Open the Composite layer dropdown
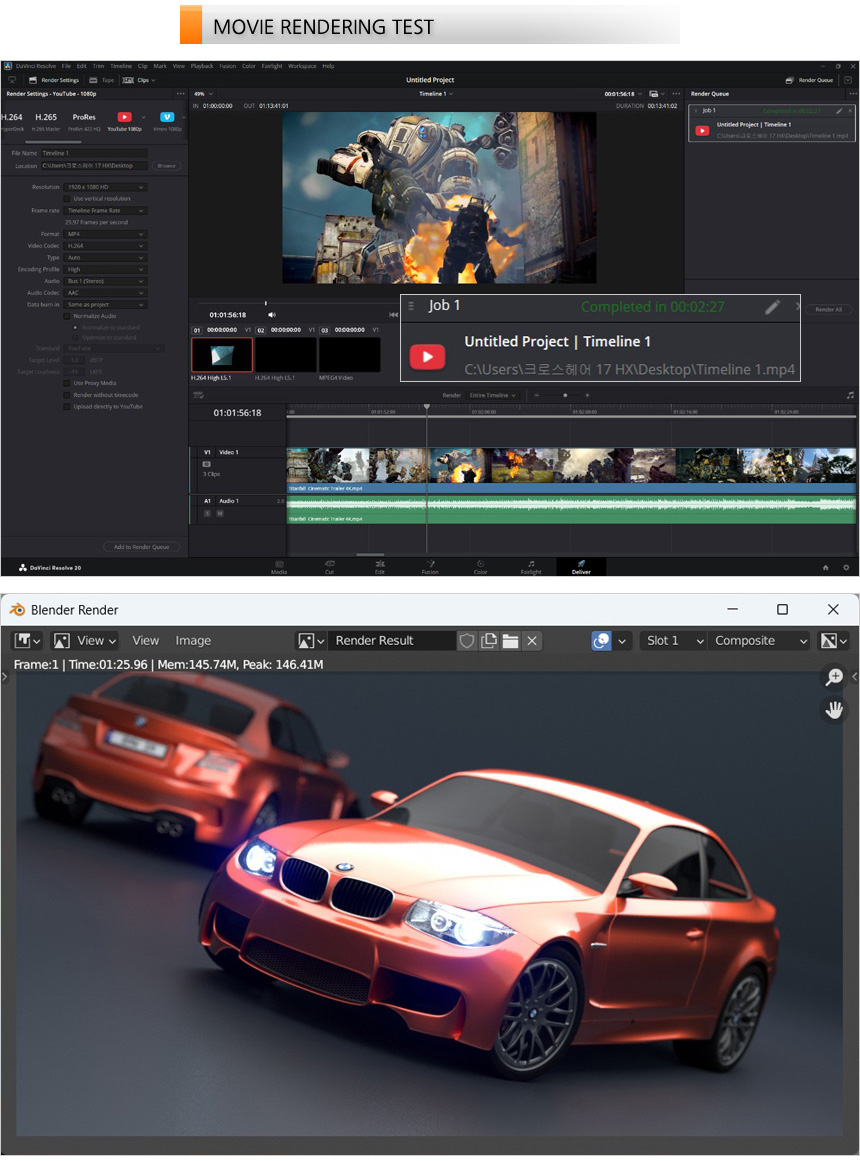860x1161 pixels. [759, 641]
